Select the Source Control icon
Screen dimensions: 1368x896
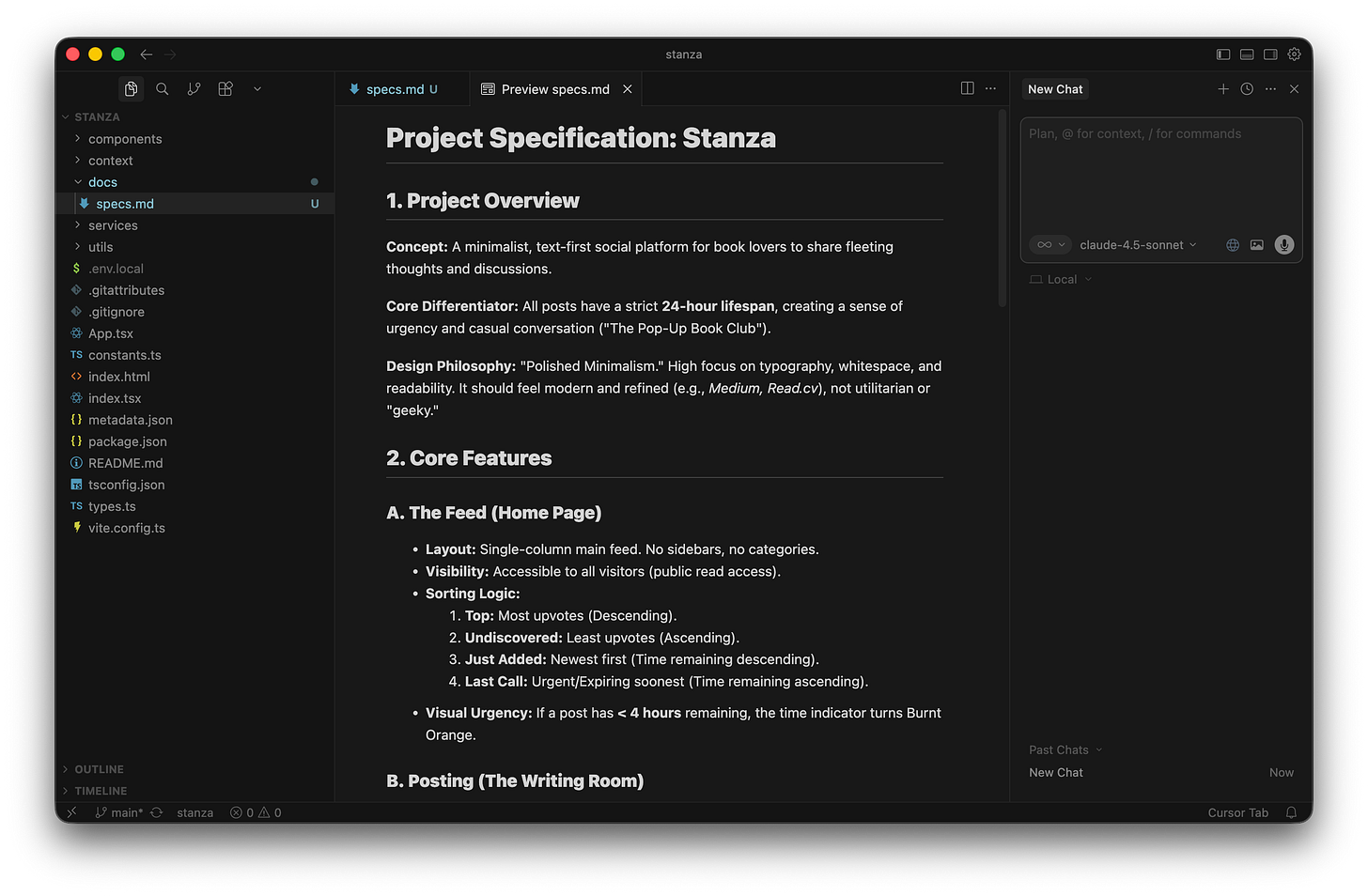194,88
